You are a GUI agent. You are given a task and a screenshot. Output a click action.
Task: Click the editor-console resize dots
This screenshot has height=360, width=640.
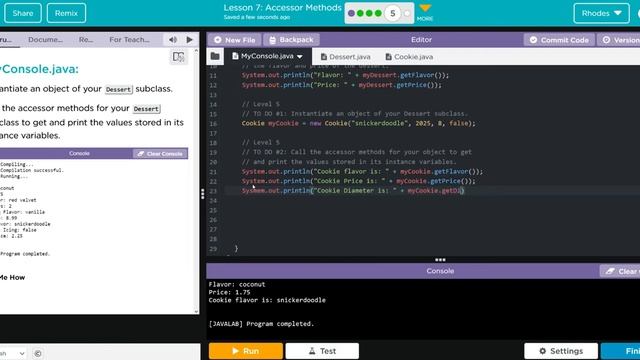click(440, 260)
